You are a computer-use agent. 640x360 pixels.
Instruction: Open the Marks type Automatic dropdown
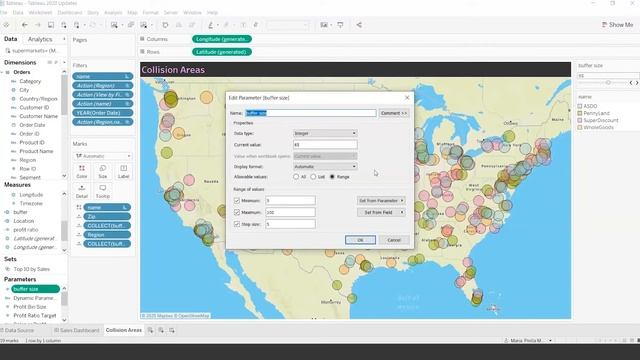coord(103,156)
